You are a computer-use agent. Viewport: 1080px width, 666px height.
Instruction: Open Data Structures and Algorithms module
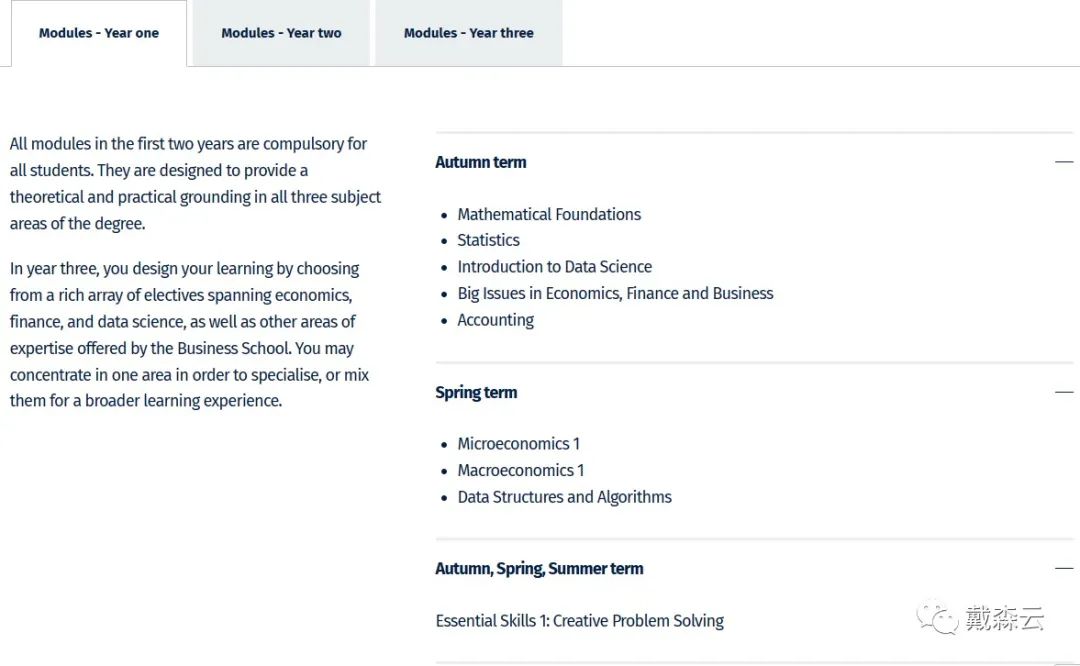(x=564, y=497)
